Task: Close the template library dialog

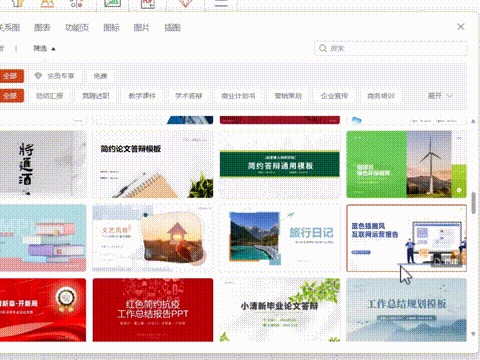Action: tap(461, 27)
